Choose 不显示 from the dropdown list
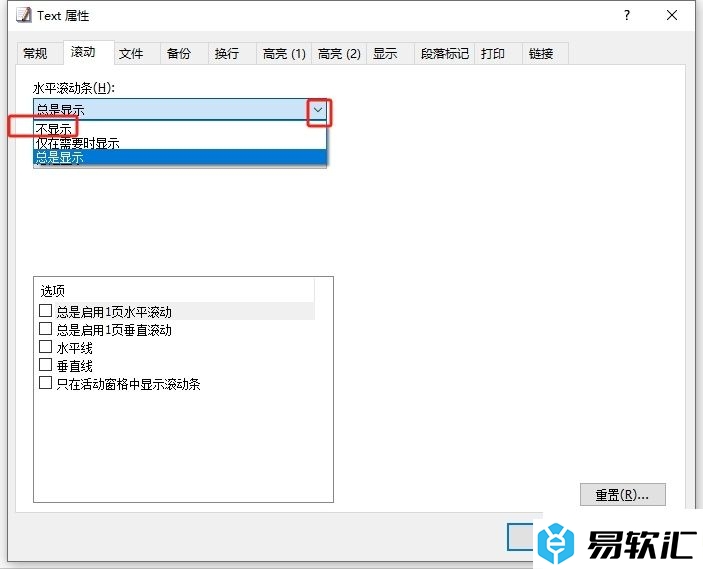 coord(180,129)
